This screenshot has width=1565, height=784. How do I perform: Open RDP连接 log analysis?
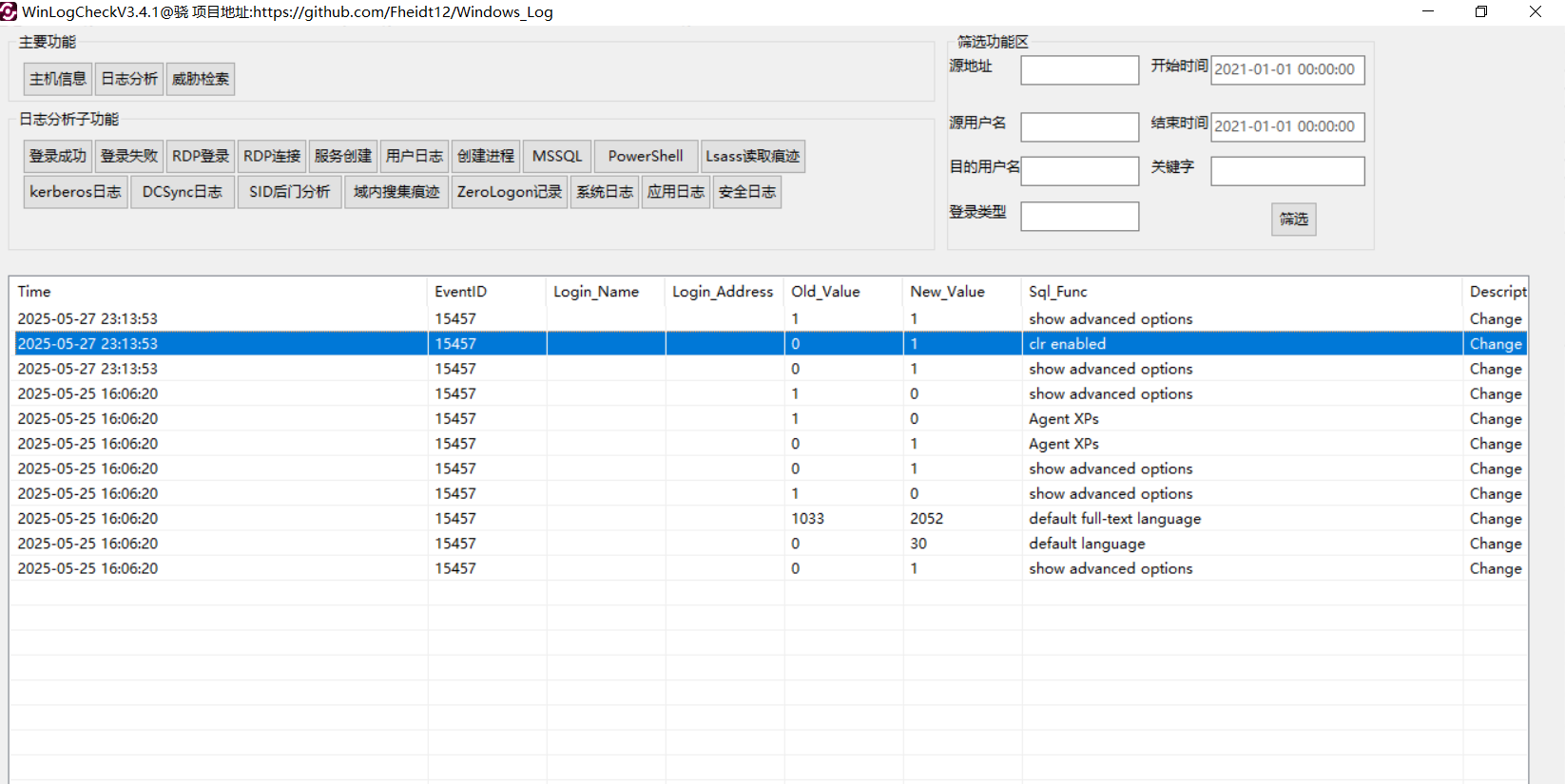(272, 156)
